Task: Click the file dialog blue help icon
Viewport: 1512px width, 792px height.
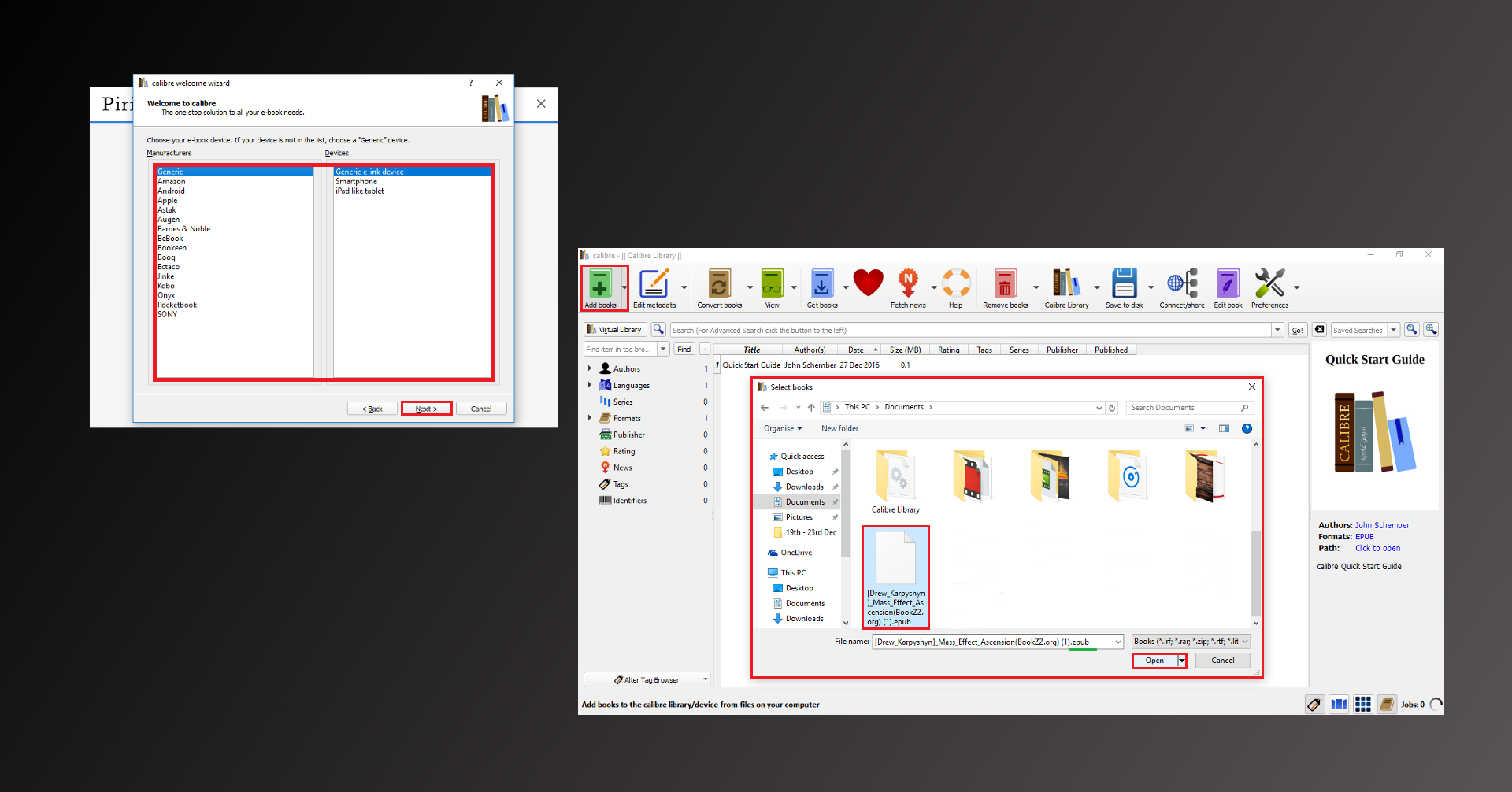Action: point(1247,428)
